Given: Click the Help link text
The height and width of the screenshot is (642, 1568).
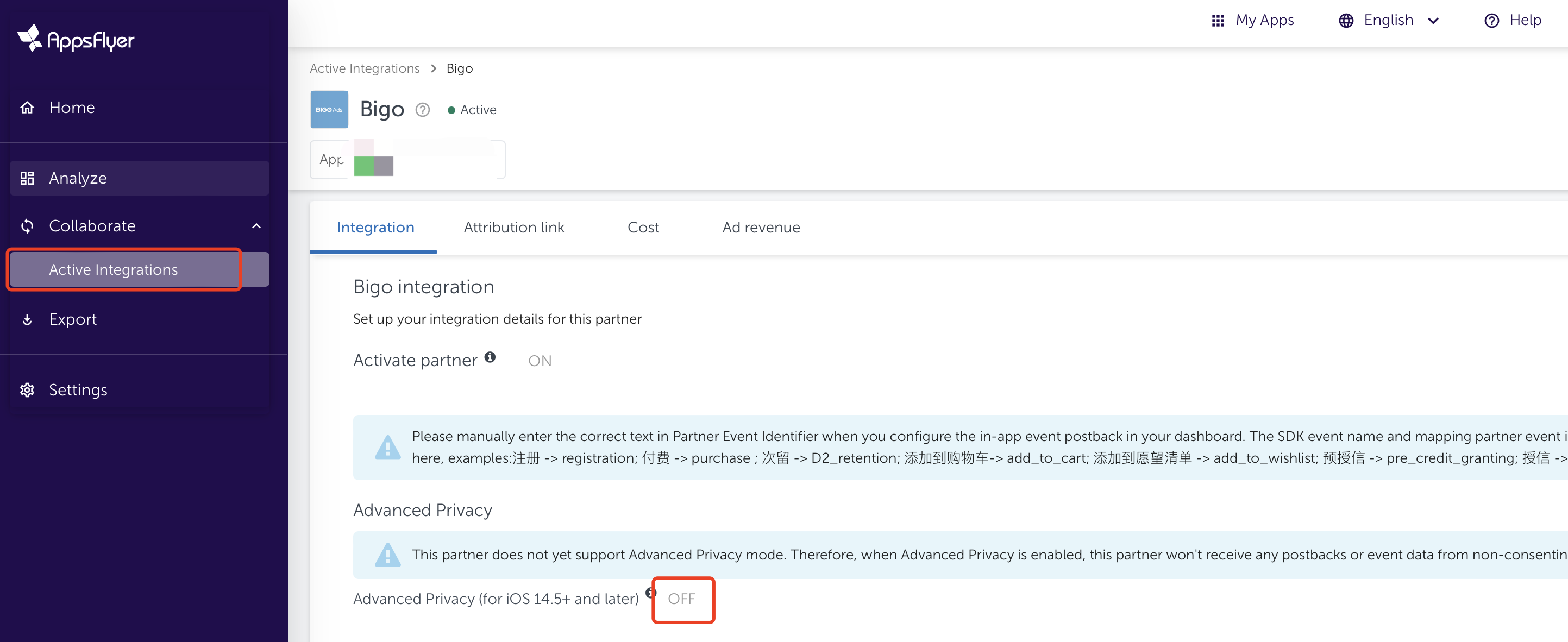Looking at the screenshot, I should tap(1526, 21).
